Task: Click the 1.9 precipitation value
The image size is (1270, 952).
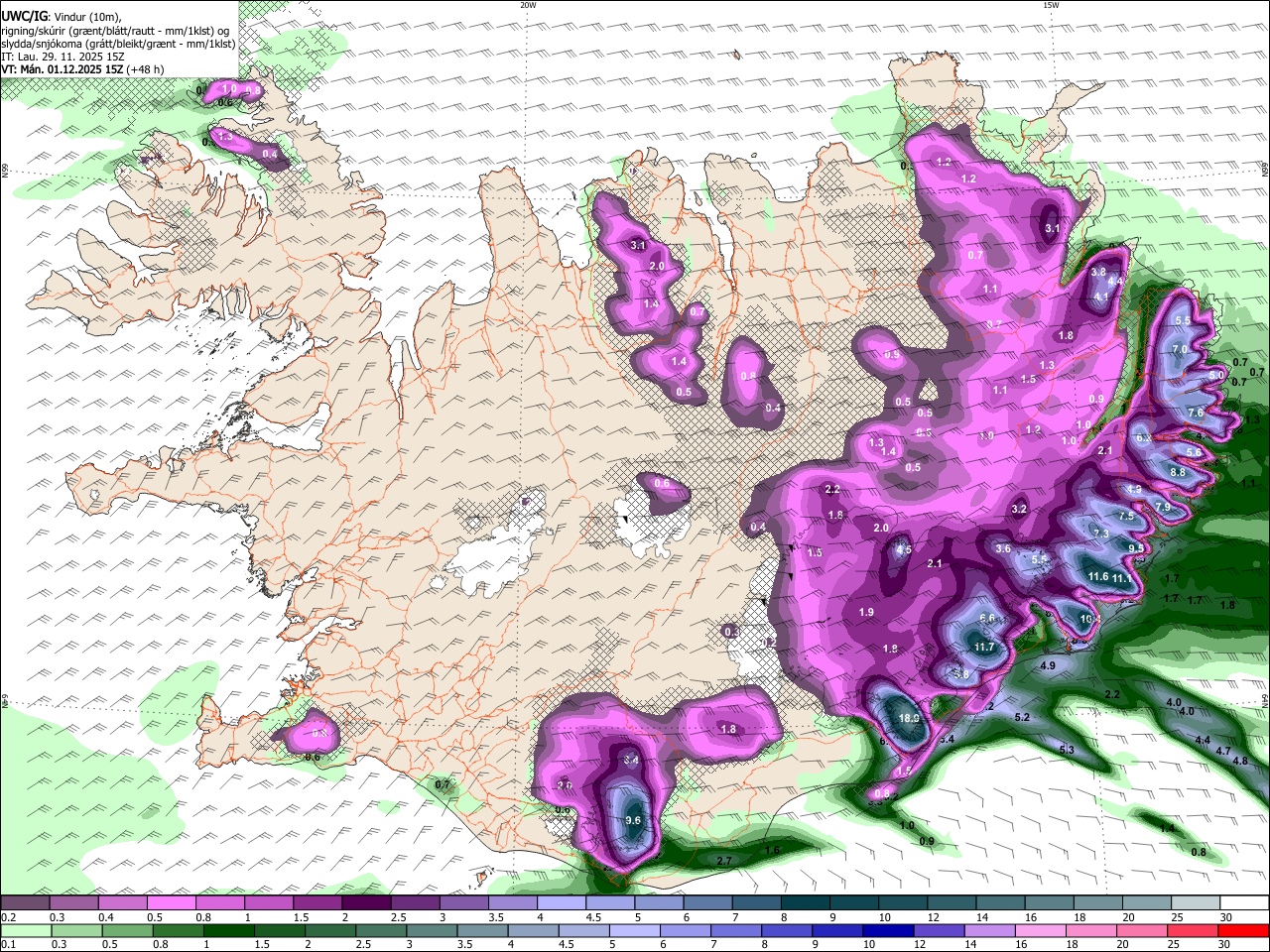Action: click(866, 612)
